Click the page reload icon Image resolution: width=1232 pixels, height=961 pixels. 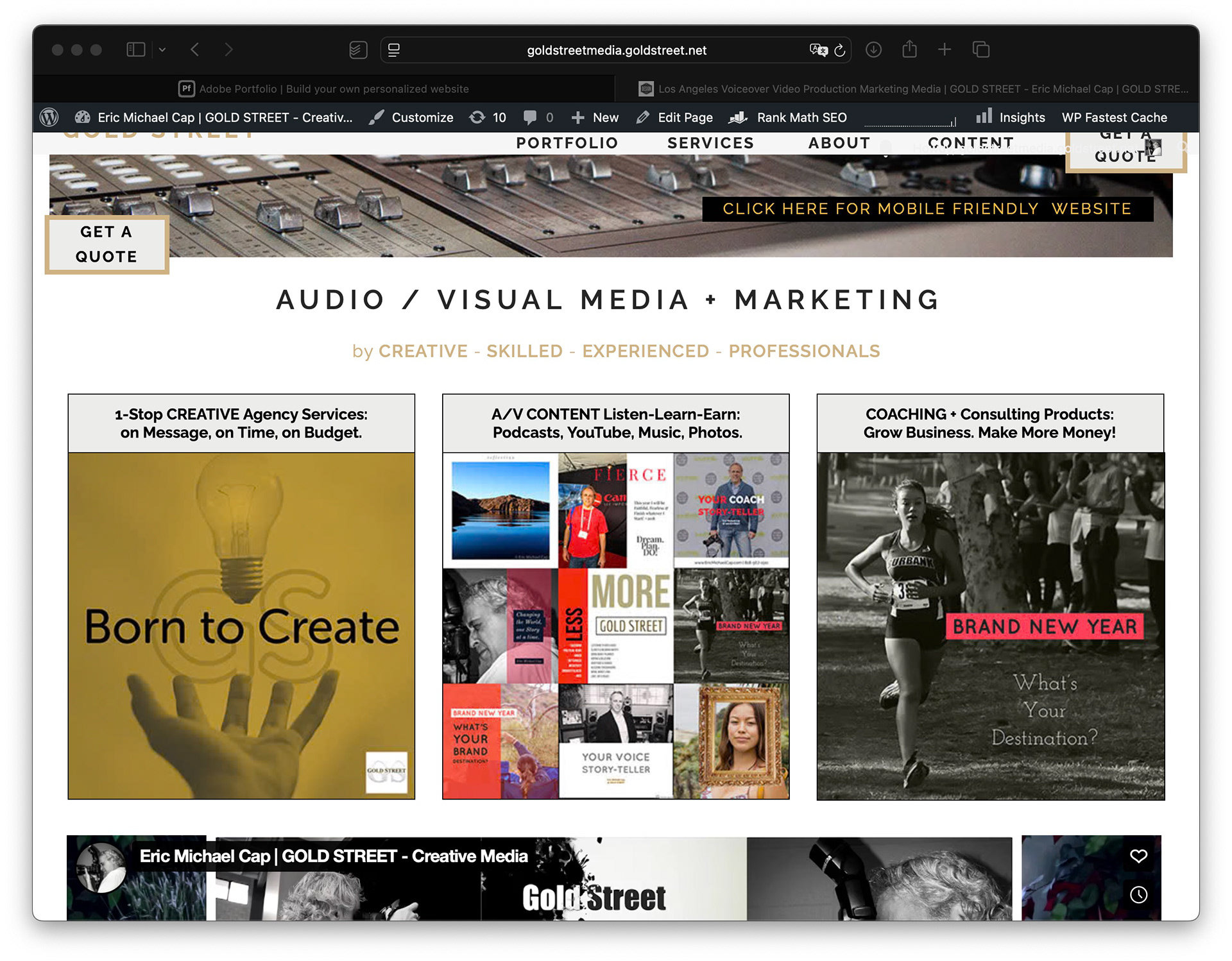839,50
